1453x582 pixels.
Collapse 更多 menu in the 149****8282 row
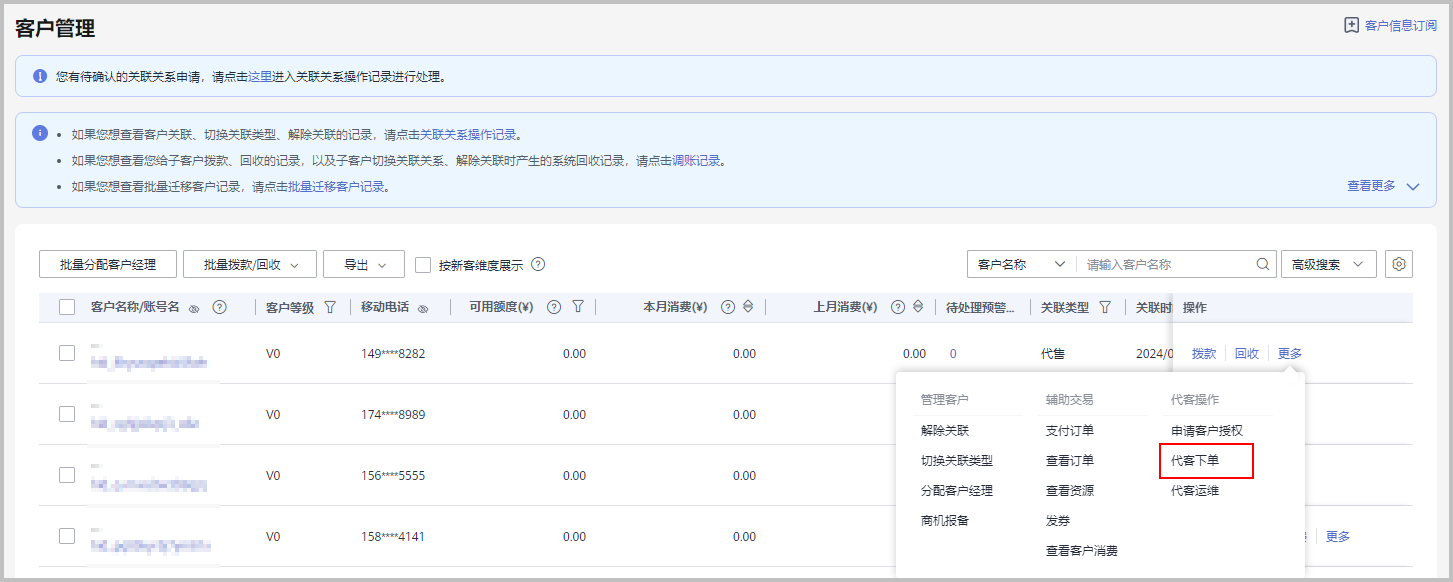[x=1290, y=353]
